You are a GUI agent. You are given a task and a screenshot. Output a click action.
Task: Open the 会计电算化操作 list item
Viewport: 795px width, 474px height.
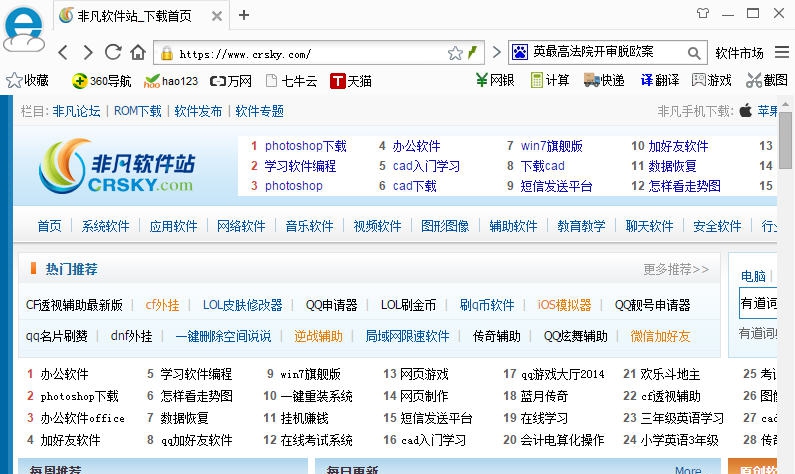[562, 440]
